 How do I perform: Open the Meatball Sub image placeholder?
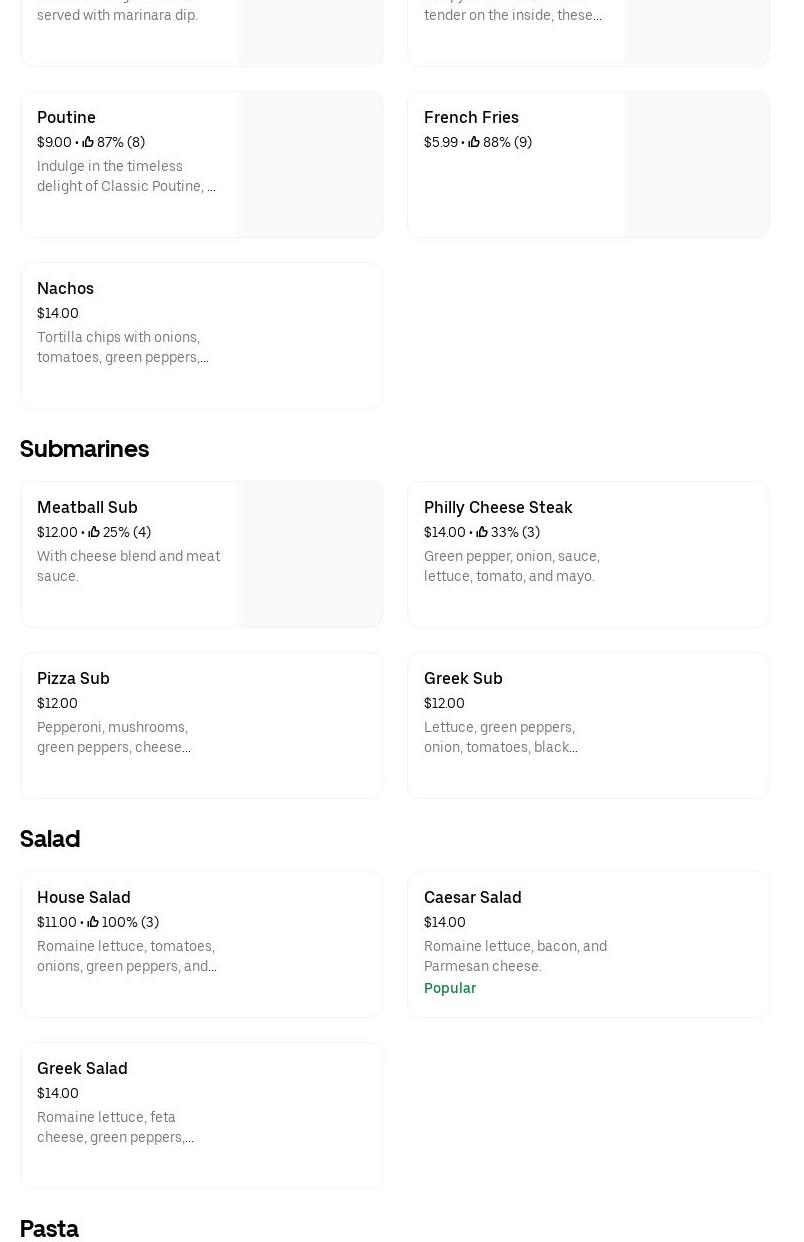coord(310,555)
